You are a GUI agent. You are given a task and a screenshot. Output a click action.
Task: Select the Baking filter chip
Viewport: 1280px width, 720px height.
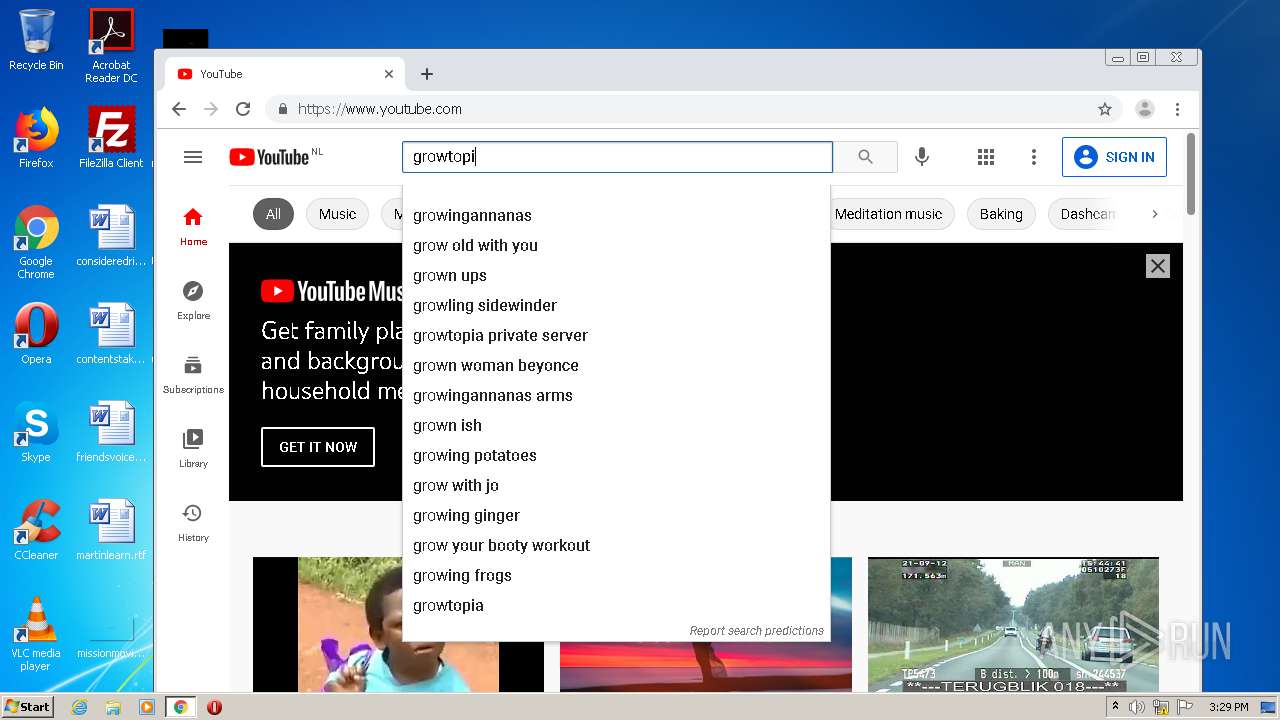(x=1001, y=214)
